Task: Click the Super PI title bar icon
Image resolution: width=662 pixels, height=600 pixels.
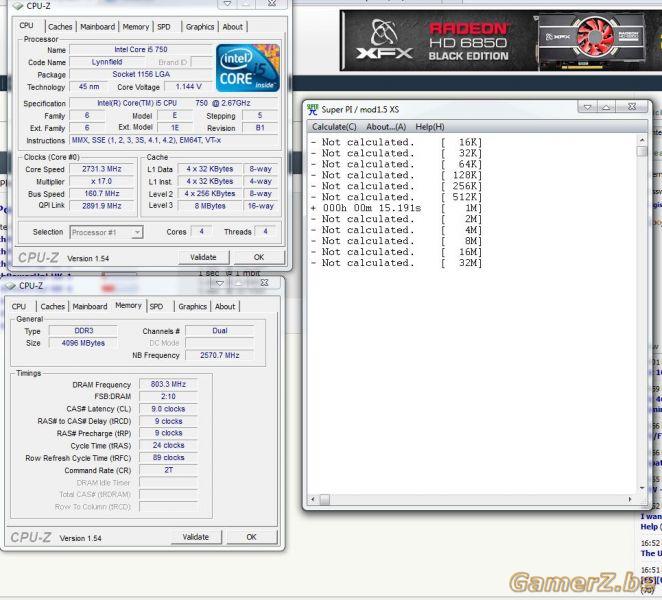Action: tap(312, 109)
